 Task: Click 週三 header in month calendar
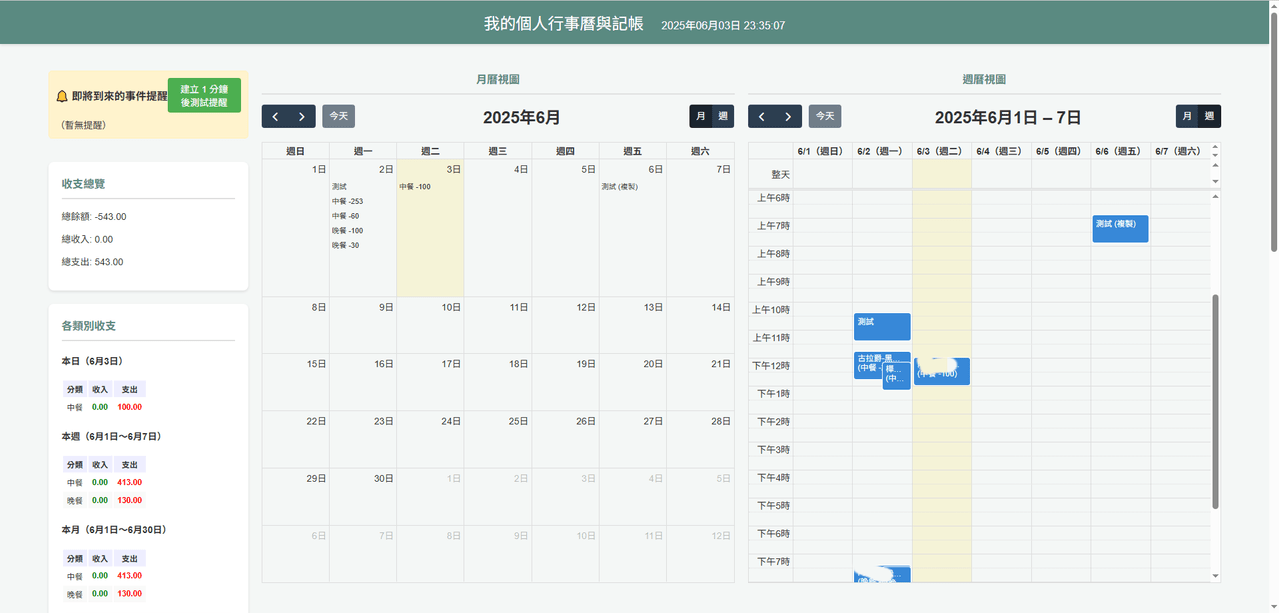pos(498,151)
